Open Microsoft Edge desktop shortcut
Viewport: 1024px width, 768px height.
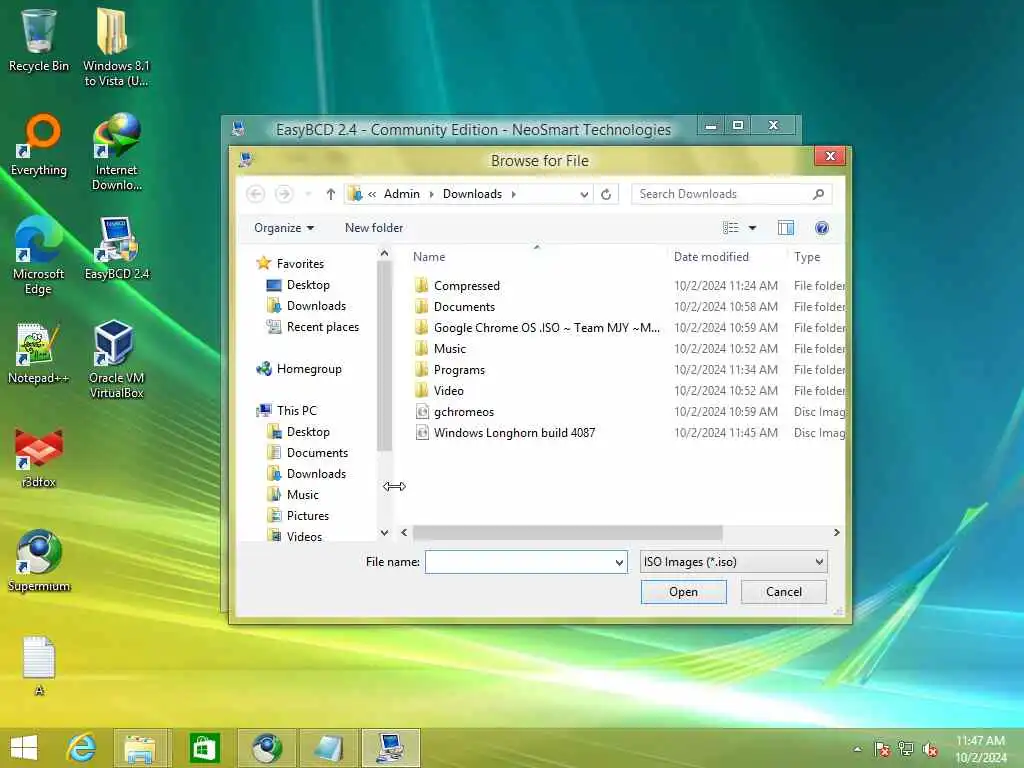(39, 256)
